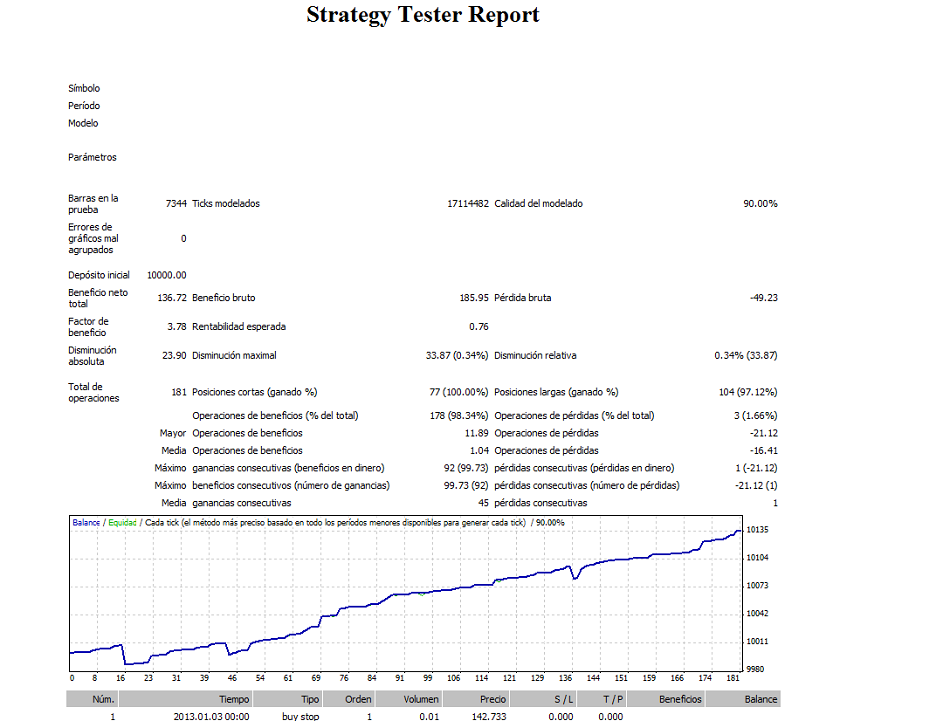
Task: Click the Orden column header
Action: [358, 699]
